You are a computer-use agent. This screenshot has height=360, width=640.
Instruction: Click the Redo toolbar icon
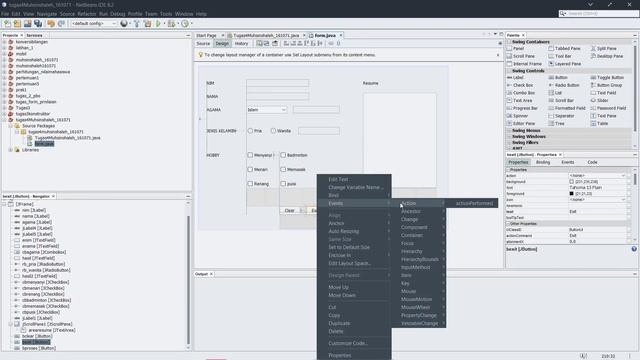point(61,24)
